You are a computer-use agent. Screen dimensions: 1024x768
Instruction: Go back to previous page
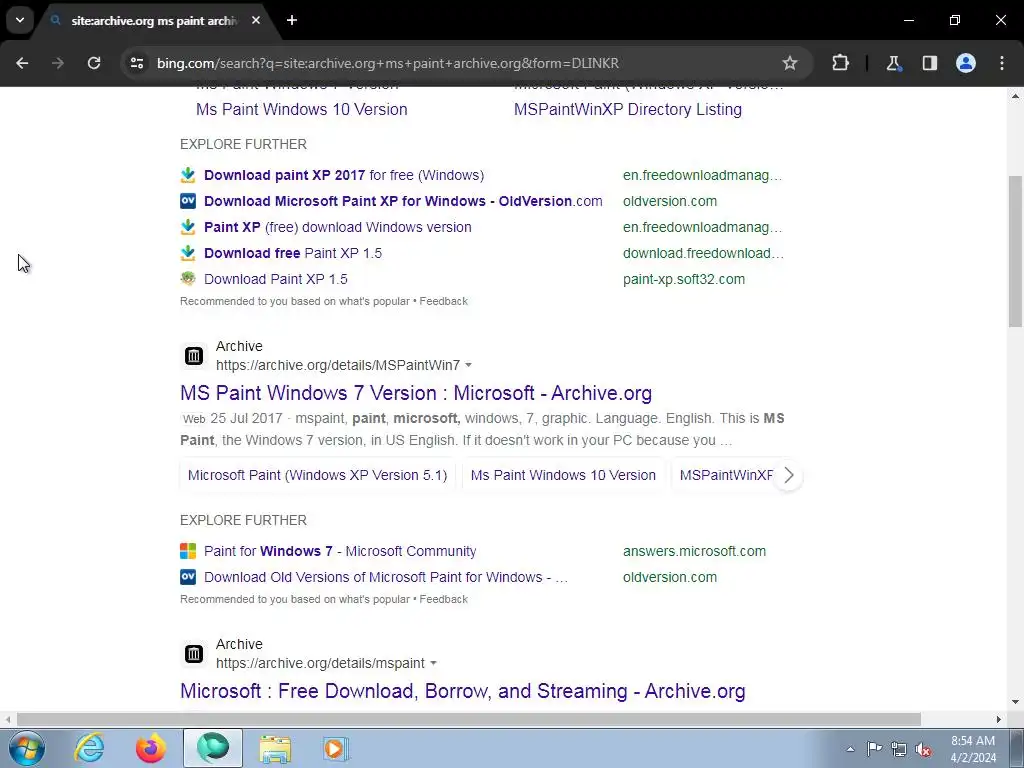coord(22,63)
